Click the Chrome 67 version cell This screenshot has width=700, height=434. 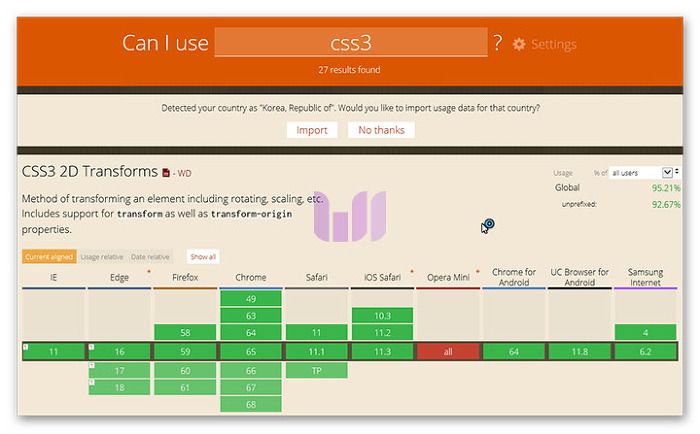coord(251,387)
